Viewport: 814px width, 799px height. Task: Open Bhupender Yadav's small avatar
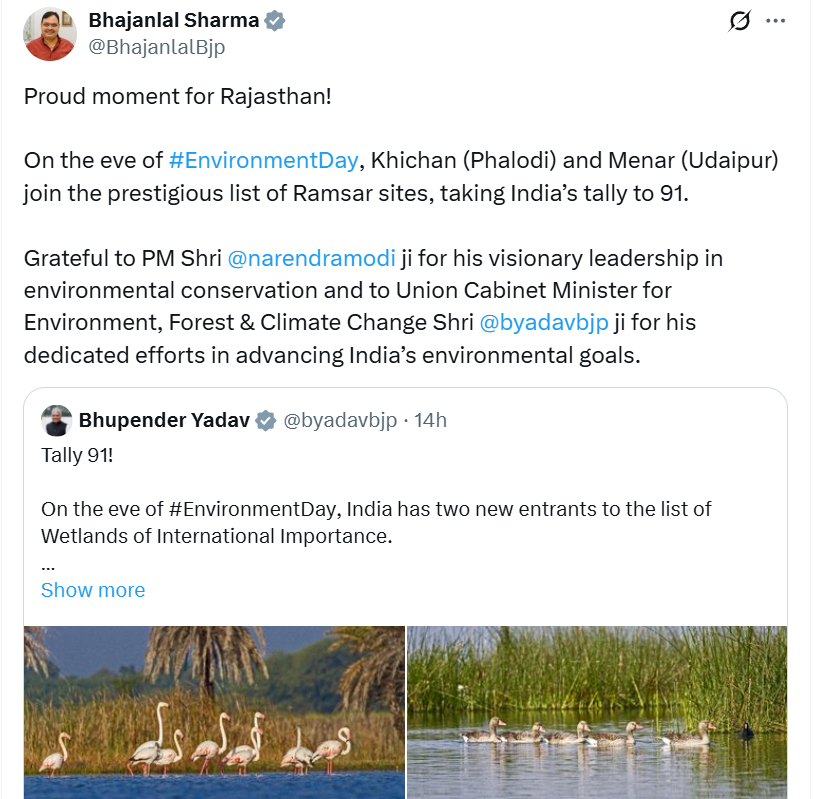(57, 421)
